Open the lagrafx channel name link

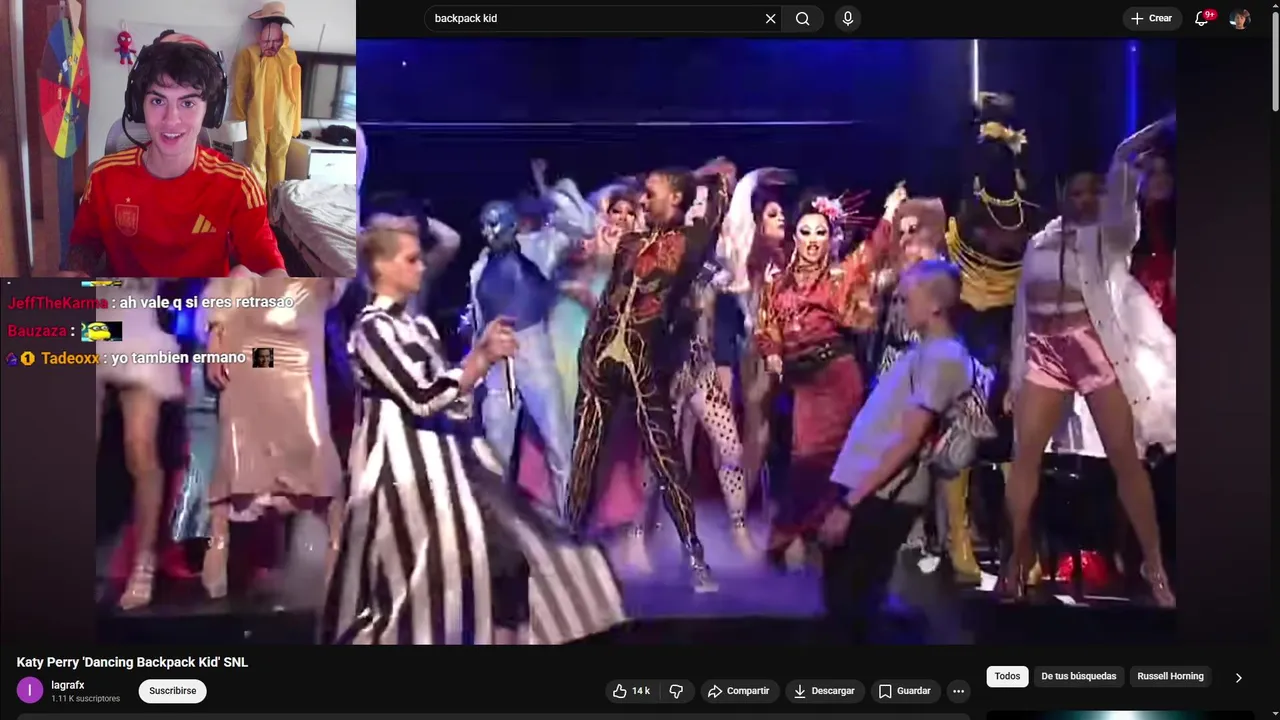click(68, 685)
